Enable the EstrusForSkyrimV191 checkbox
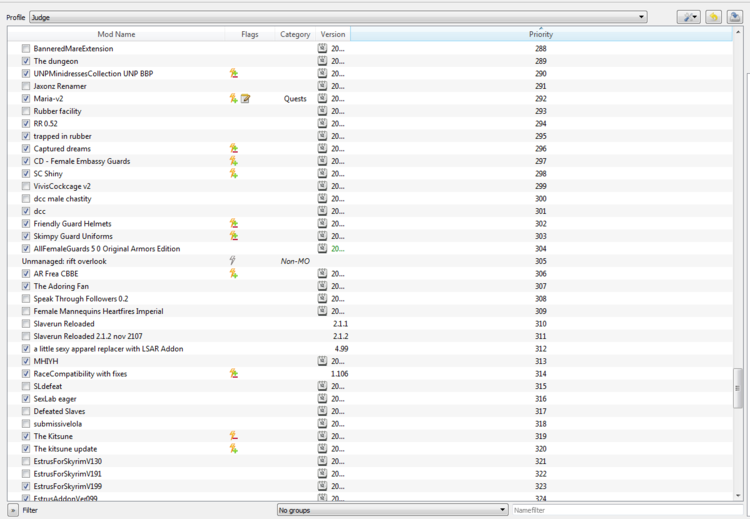Screen dimensions: 750x519 point(26,474)
